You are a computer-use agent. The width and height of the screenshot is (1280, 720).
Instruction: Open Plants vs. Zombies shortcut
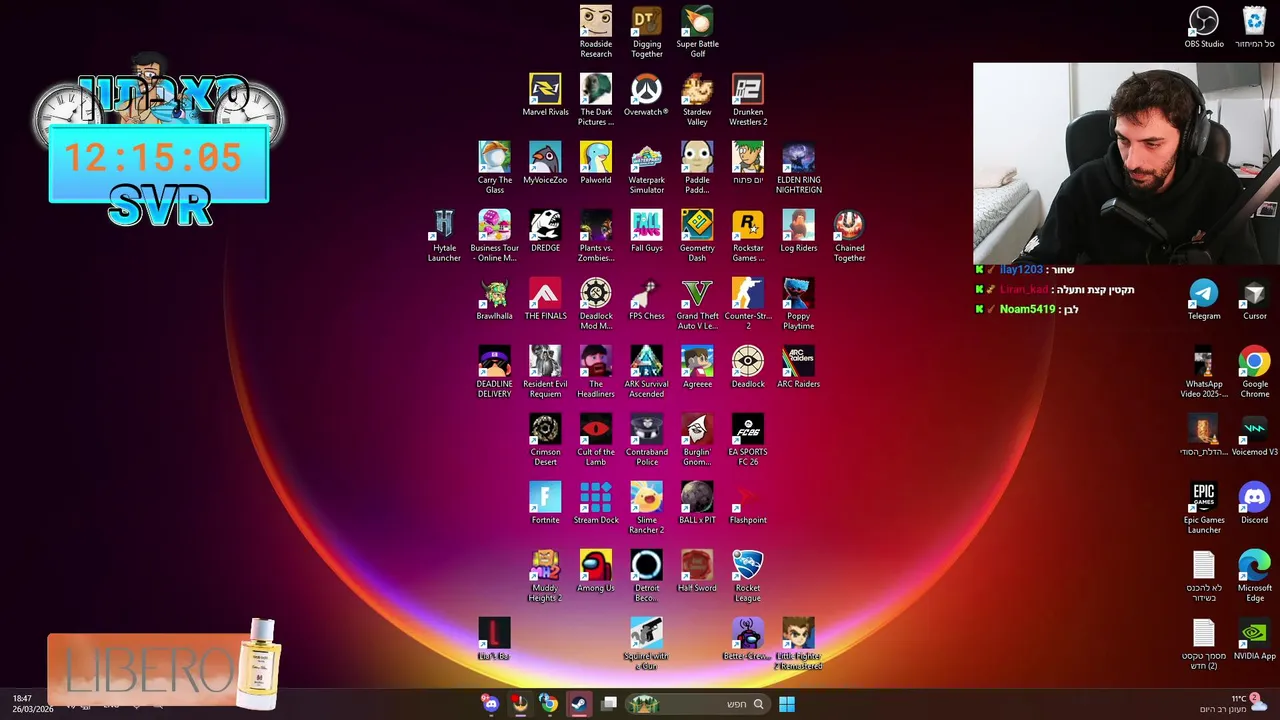tap(596, 236)
